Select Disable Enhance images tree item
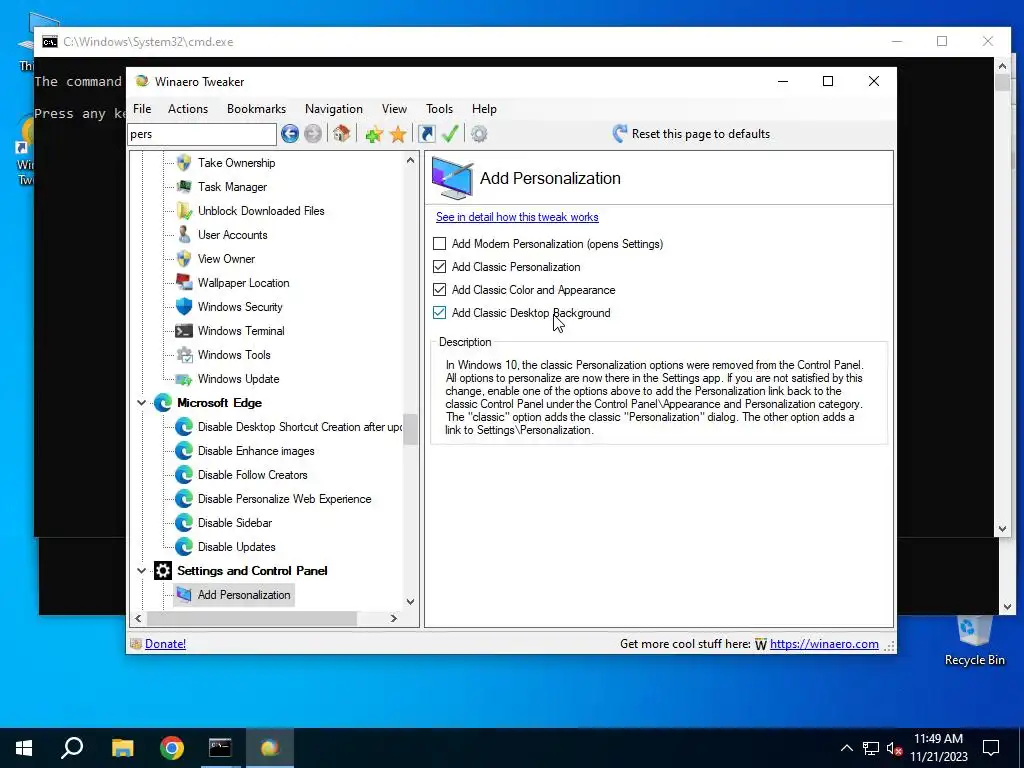1024x768 pixels. (256, 451)
